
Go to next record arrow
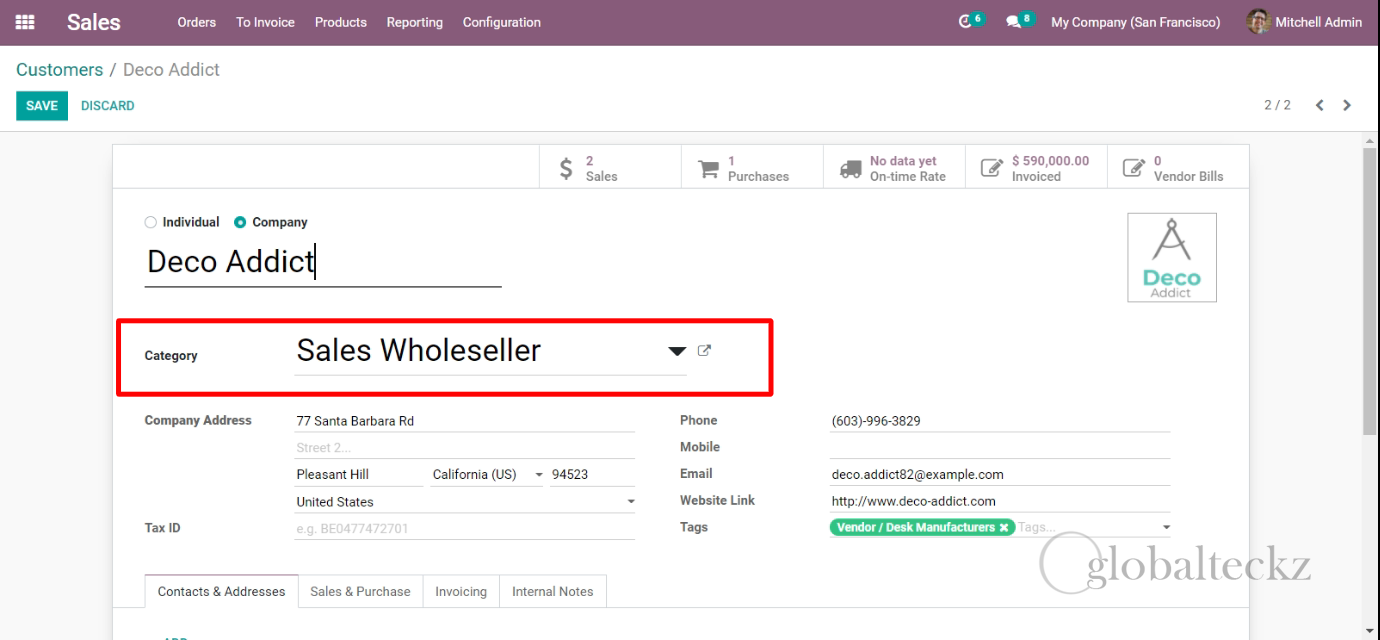(1347, 105)
